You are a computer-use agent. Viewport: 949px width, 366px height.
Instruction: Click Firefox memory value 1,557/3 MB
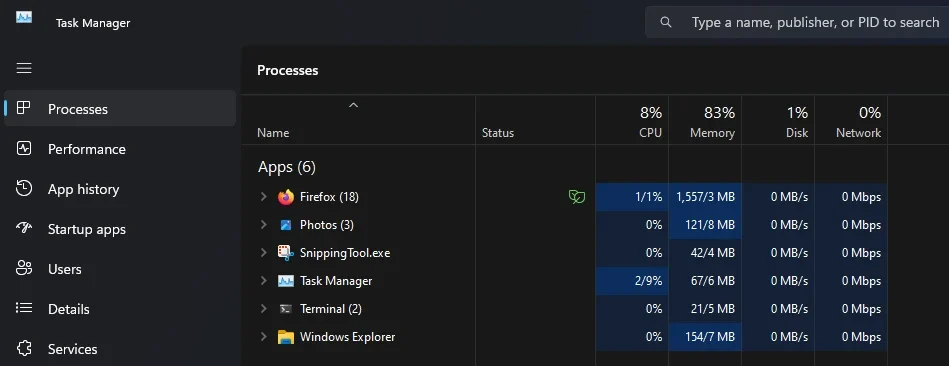pos(705,197)
